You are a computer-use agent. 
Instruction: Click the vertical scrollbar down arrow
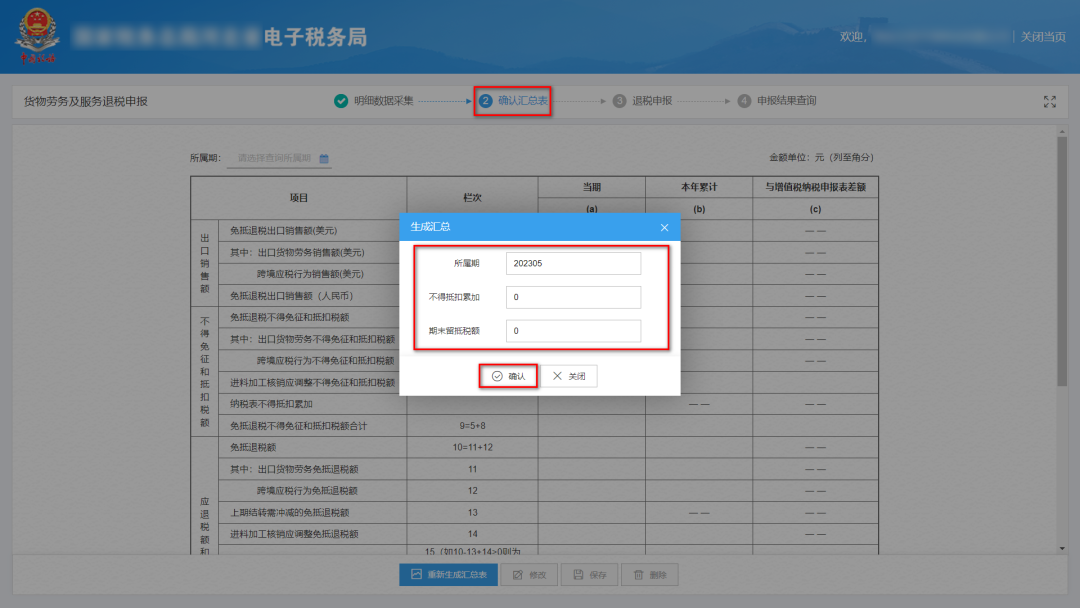[1061, 548]
